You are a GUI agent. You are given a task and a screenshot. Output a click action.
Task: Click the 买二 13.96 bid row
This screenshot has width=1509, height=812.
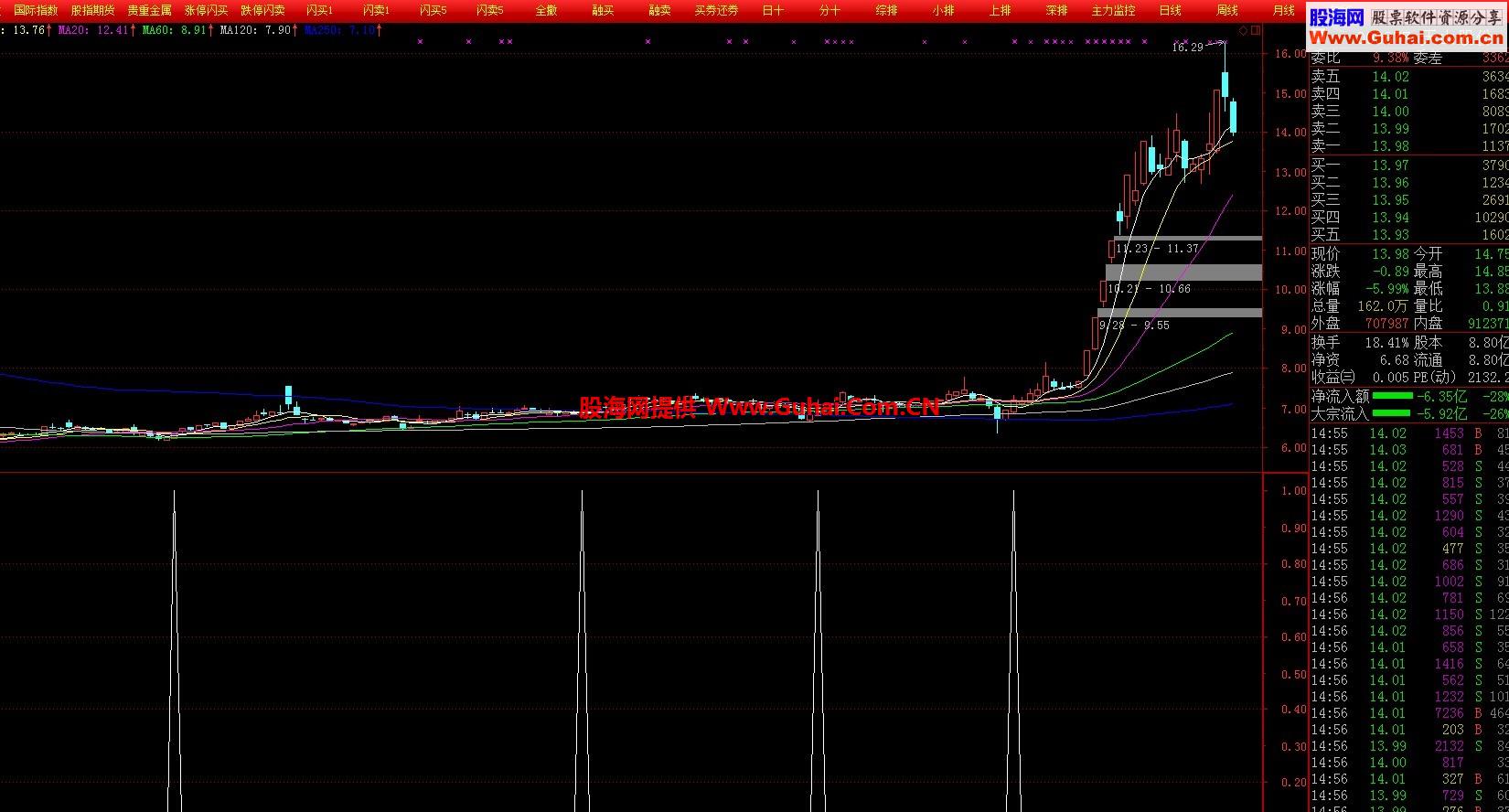pos(1408,183)
